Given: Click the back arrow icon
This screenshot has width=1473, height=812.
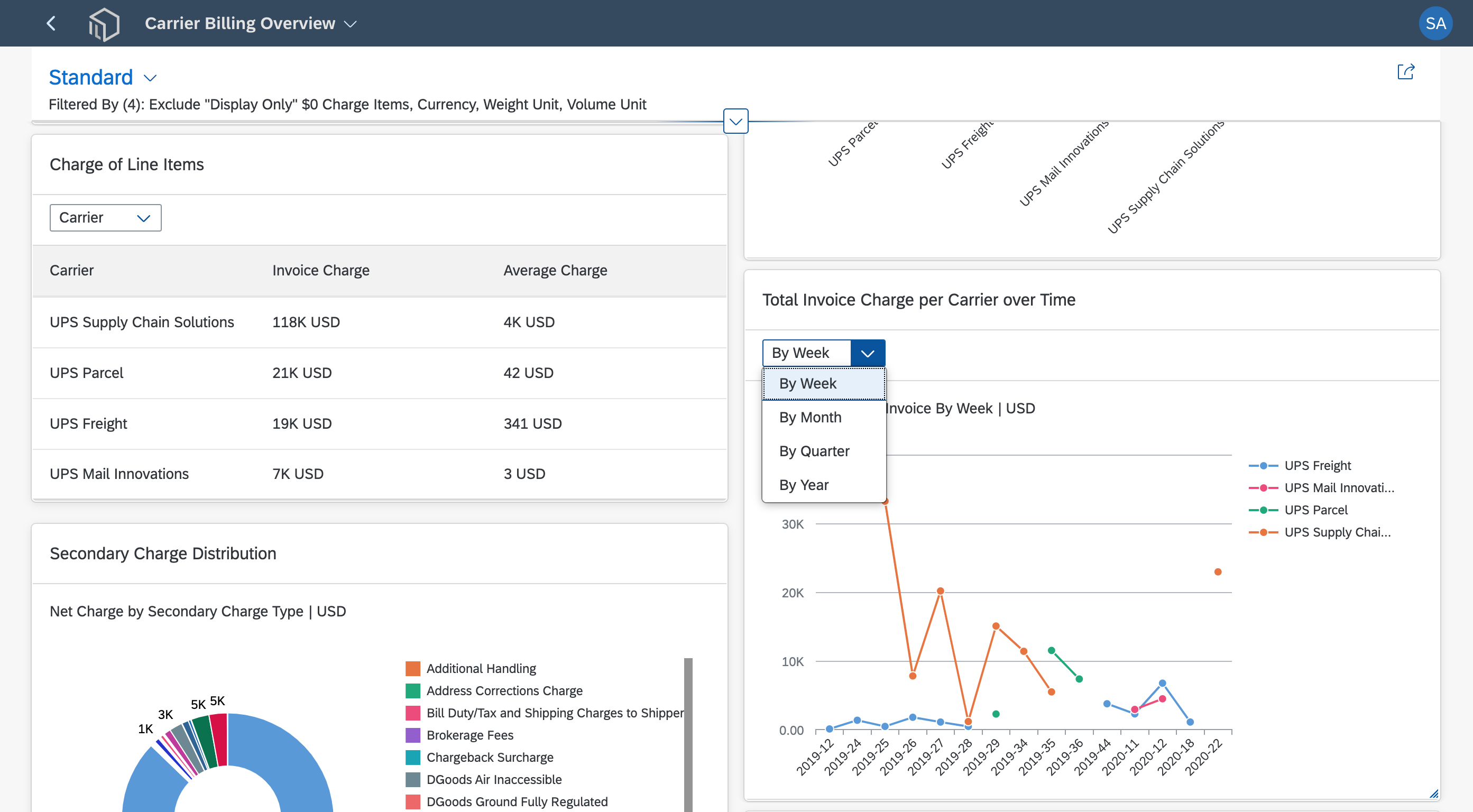Looking at the screenshot, I should pyautogui.click(x=51, y=23).
